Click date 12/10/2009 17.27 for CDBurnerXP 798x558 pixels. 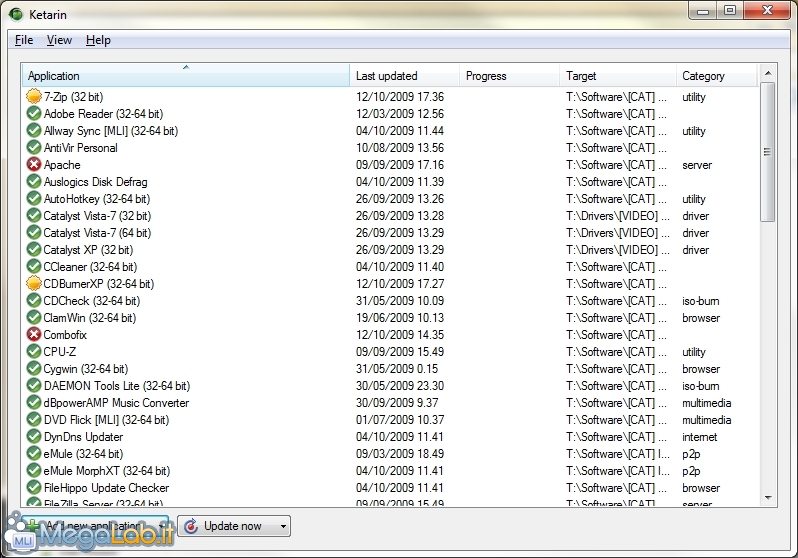[x=400, y=284]
